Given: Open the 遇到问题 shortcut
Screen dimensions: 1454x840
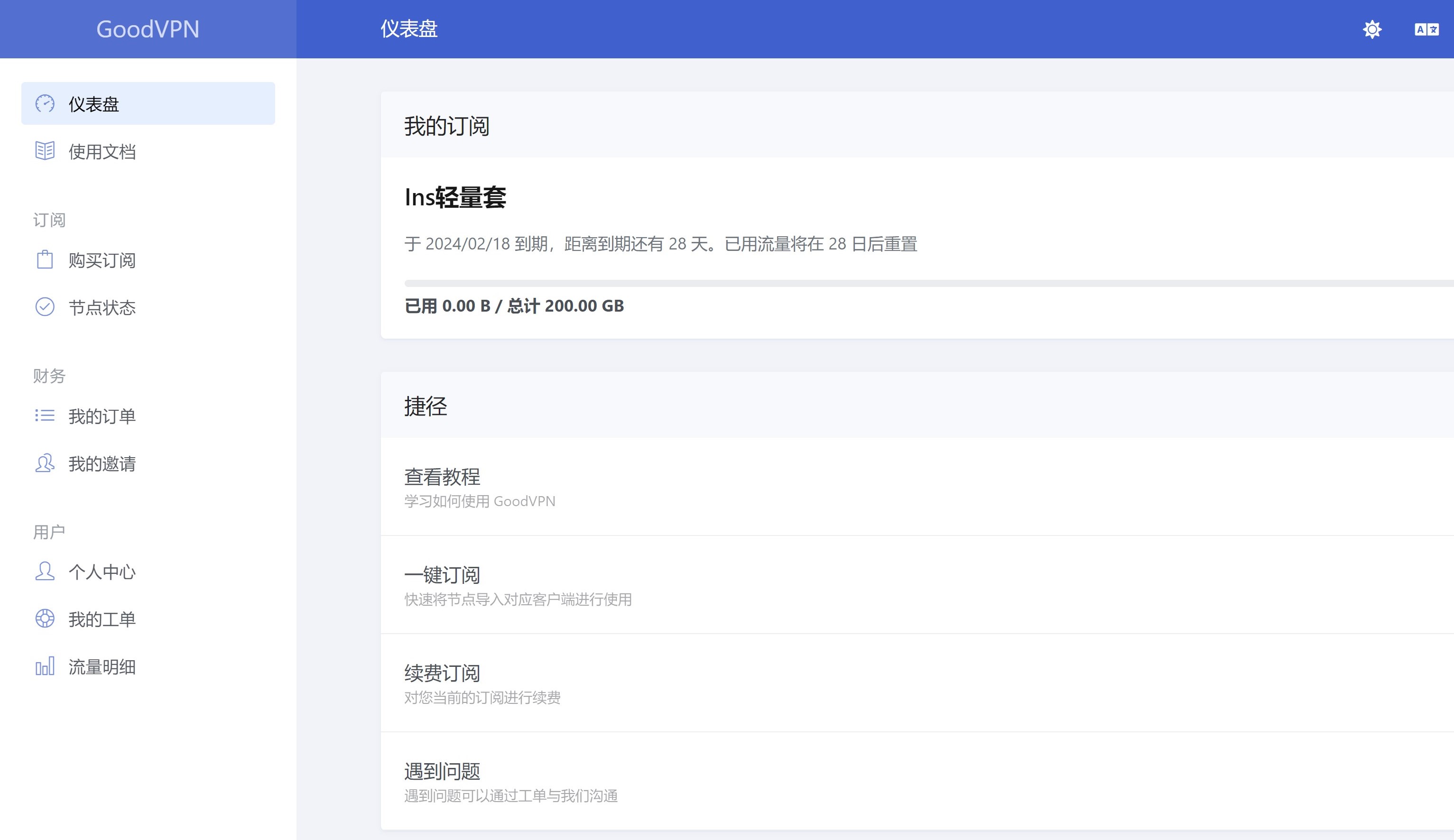Looking at the screenshot, I should 917,781.
